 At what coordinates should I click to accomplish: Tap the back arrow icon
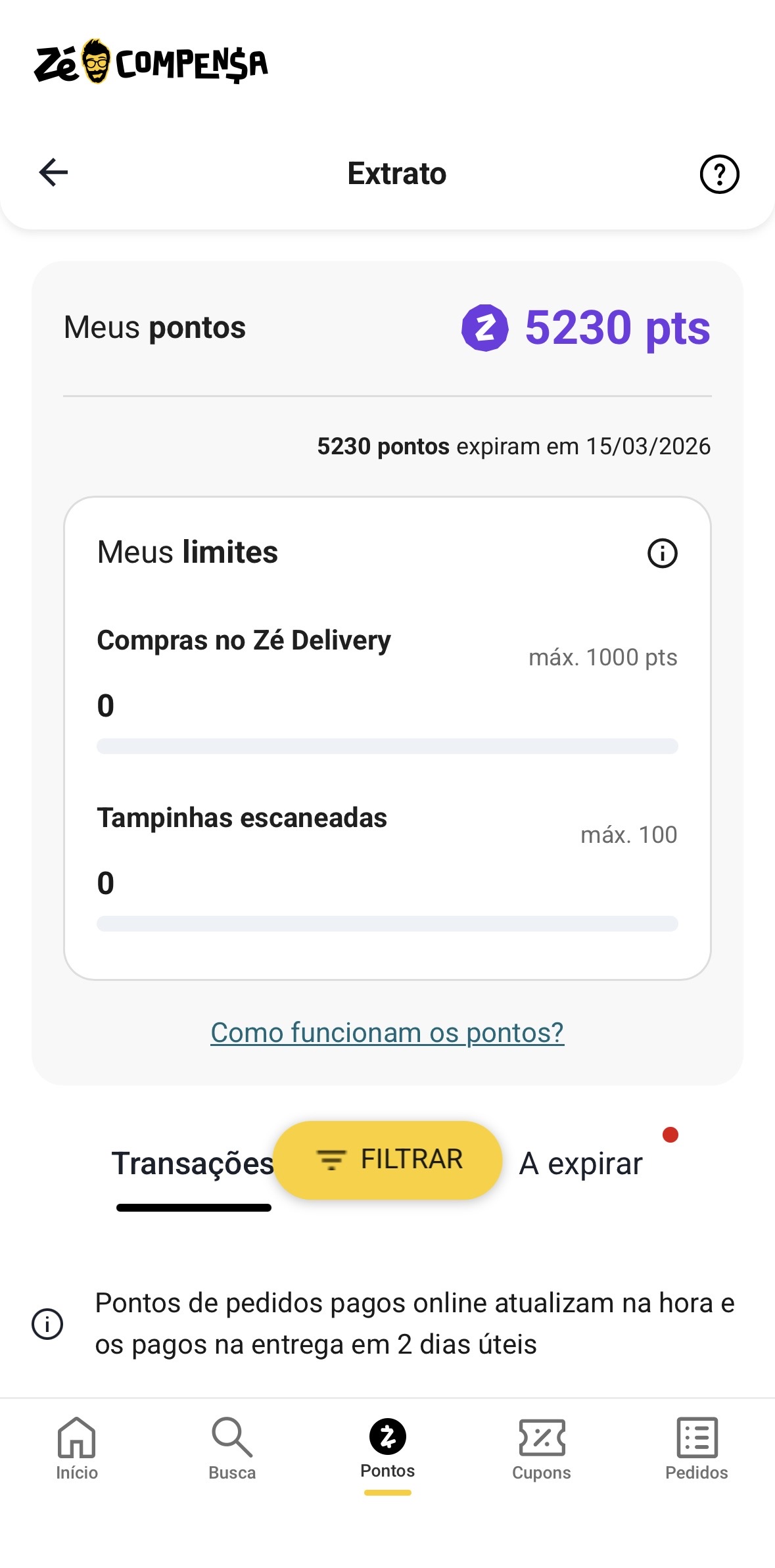coord(54,173)
